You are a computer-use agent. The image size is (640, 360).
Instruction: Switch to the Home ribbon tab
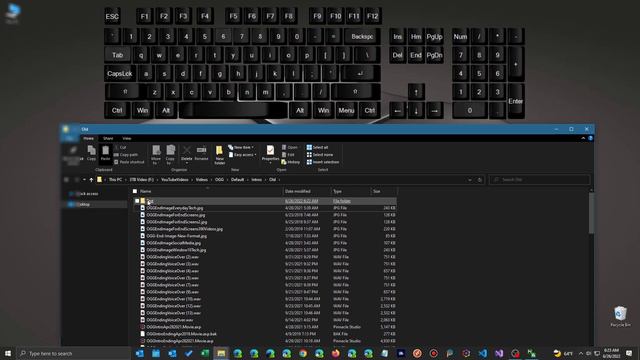click(89, 138)
